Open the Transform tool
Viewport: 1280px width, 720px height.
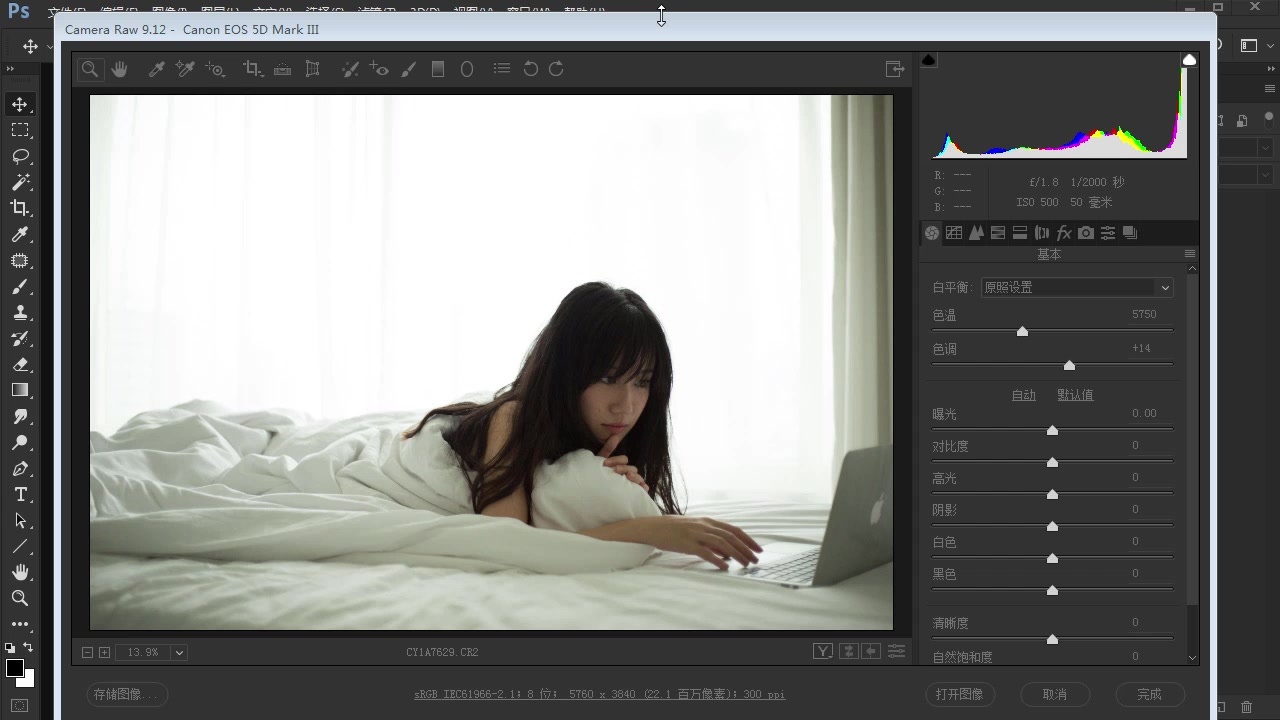pos(313,69)
